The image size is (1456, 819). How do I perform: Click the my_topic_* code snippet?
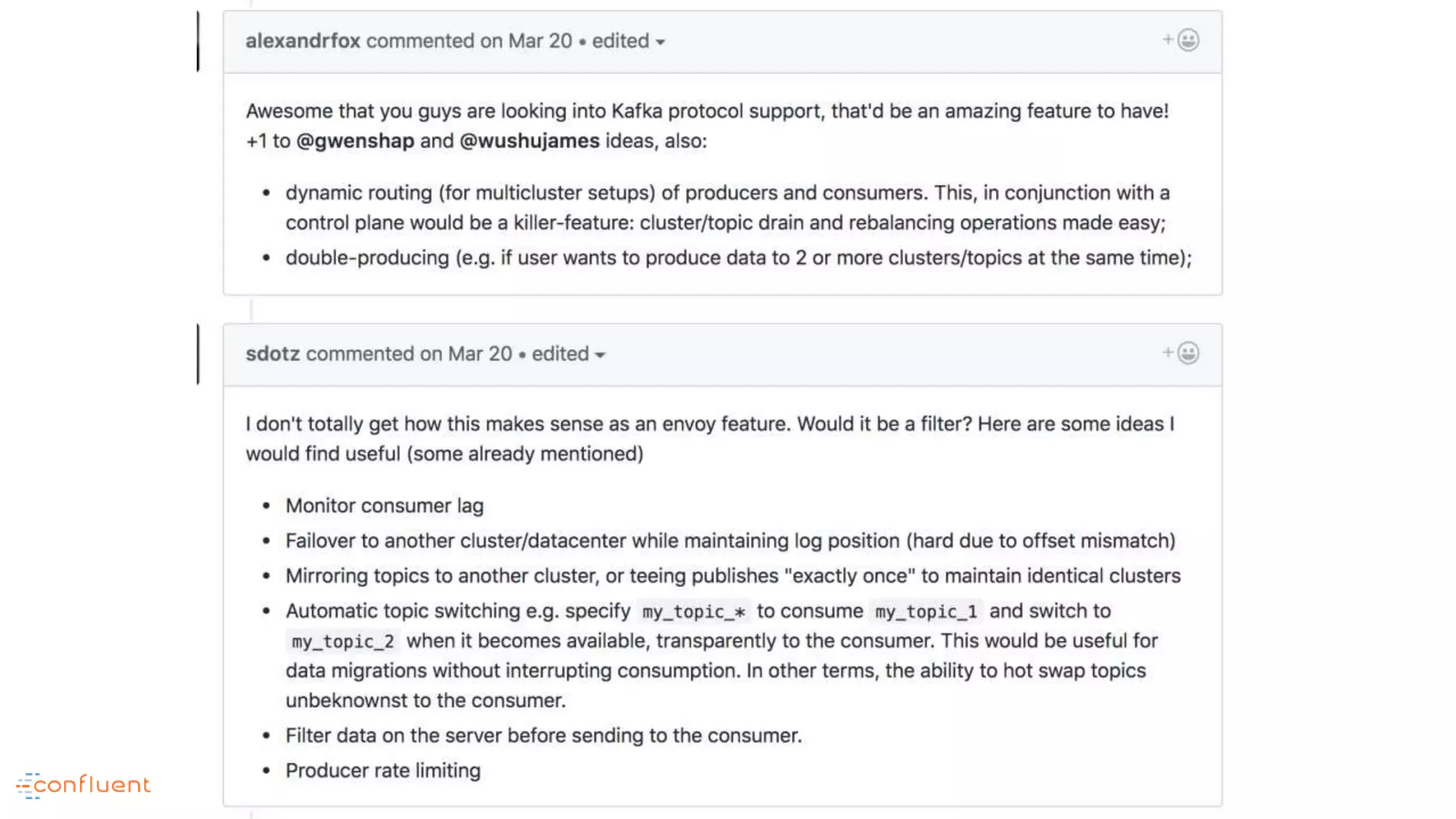693,611
